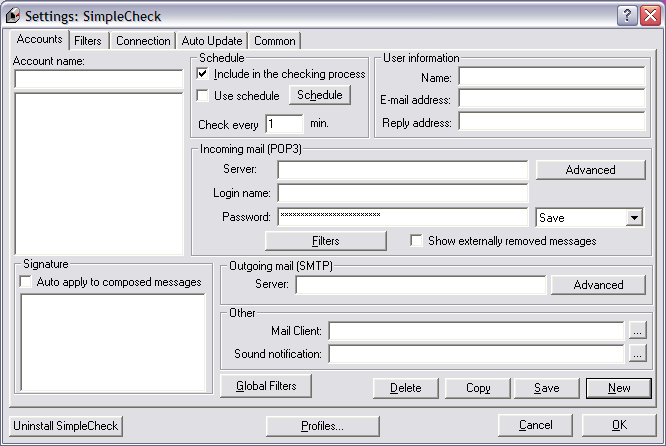Click the user Name input field

point(552,77)
